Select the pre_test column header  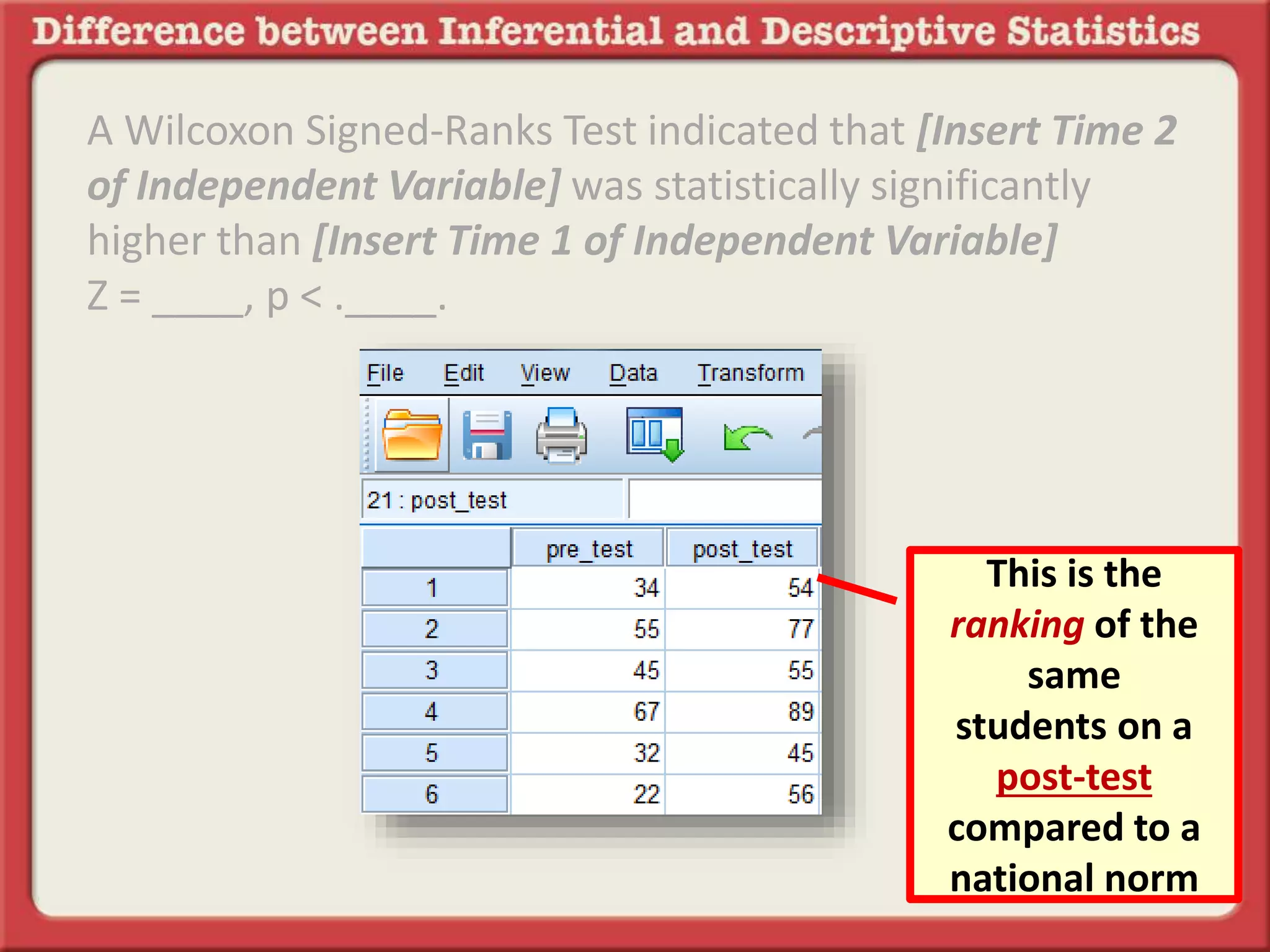tap(588, 549)
